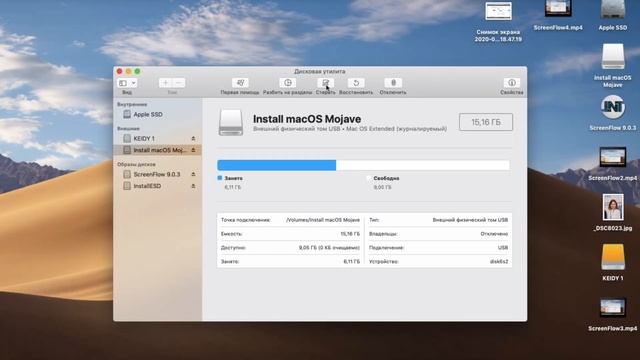Select ScreenFlow 9.0.3 disk image in sidebar
This screenshot has height=360, width=640.
pyautogui.click(x=158, y=174)
